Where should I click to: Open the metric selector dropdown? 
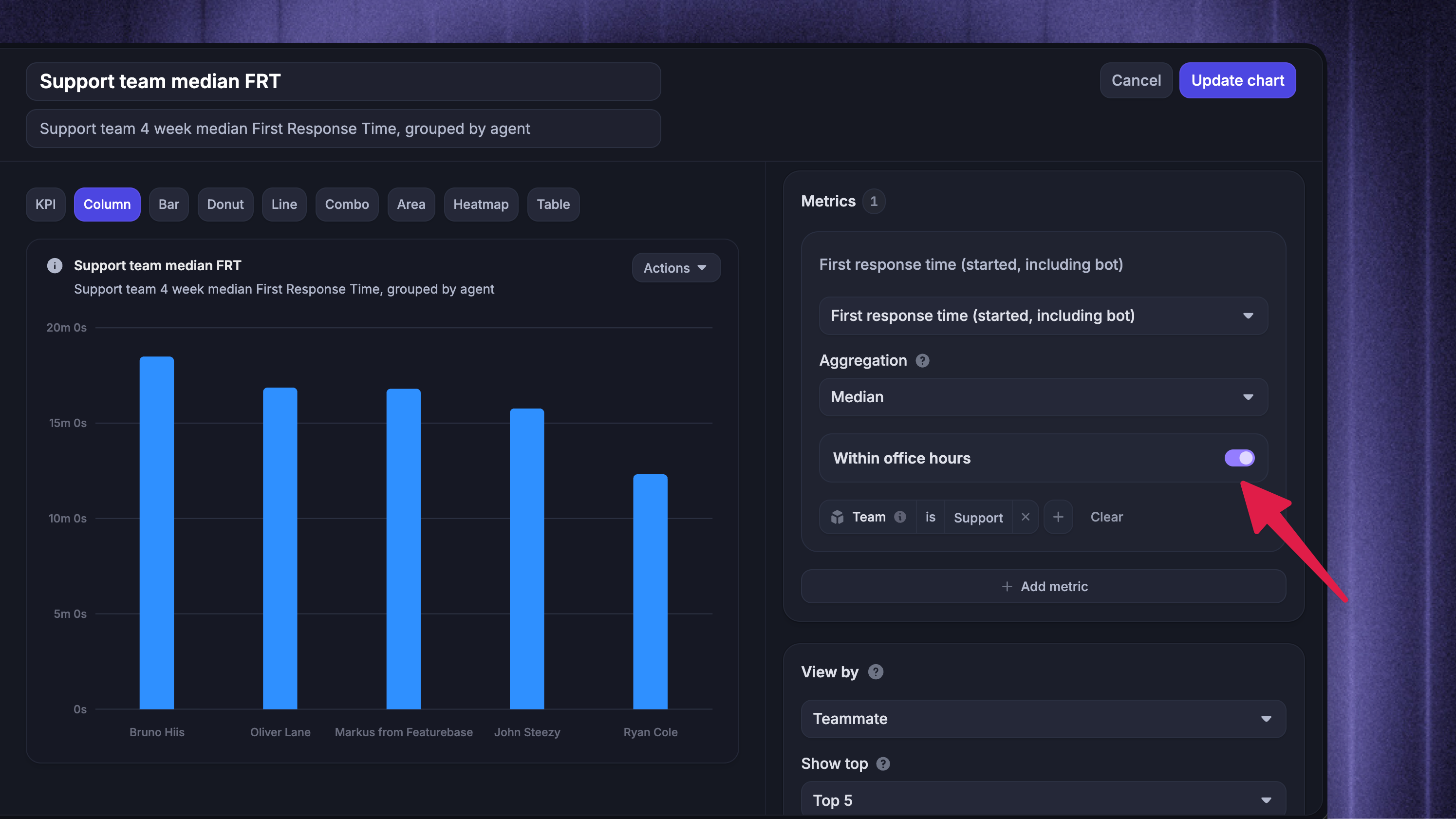[1044, 316]
